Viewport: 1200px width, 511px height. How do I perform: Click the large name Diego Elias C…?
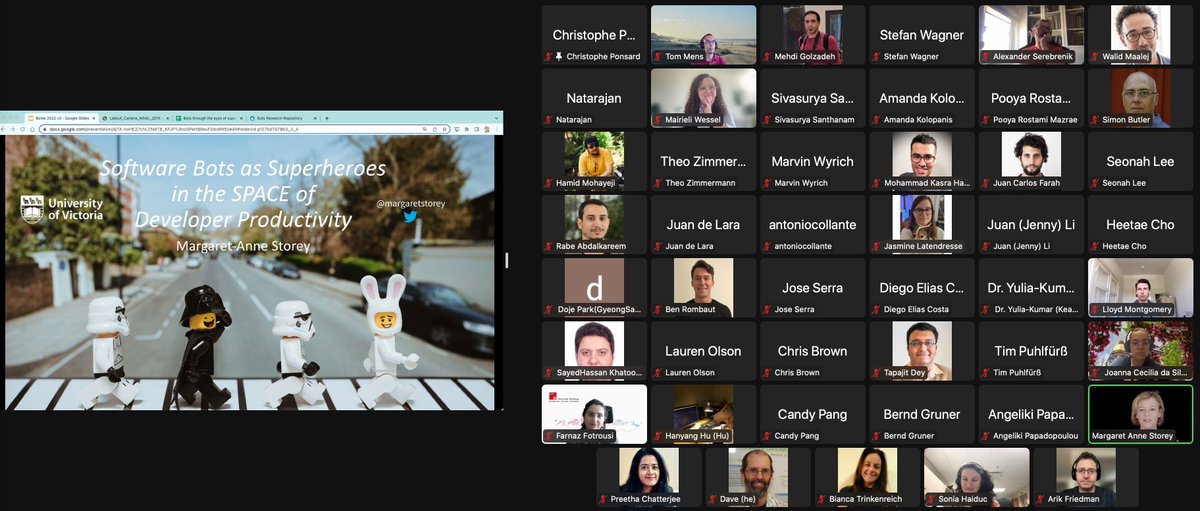point(922,288)
